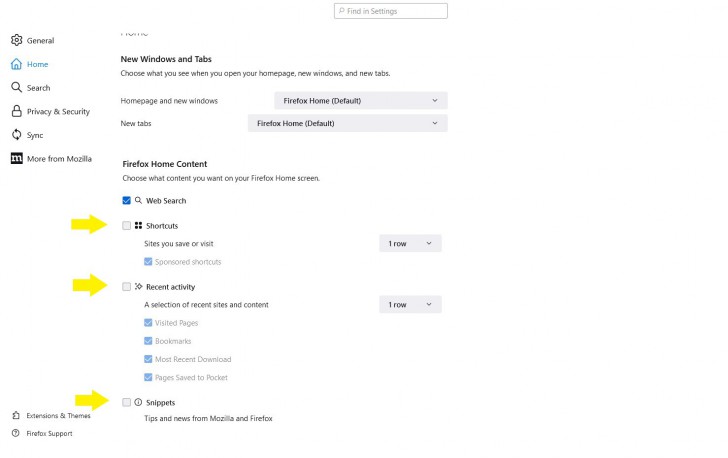The image size is (728, 458).
Task: Switch to Sync settings section
Action: point(35,135)
